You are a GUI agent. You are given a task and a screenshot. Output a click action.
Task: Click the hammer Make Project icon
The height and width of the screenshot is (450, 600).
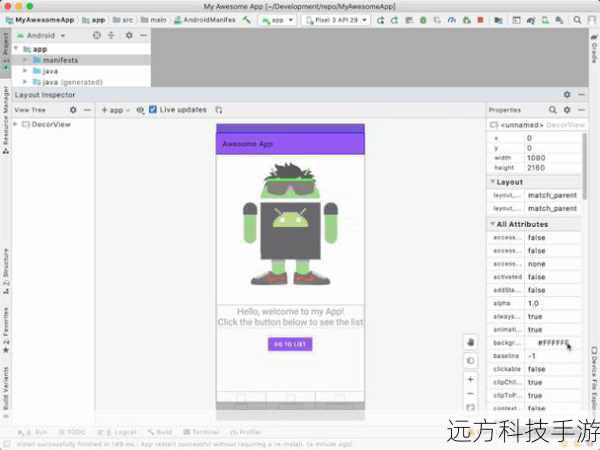[247, 20]
